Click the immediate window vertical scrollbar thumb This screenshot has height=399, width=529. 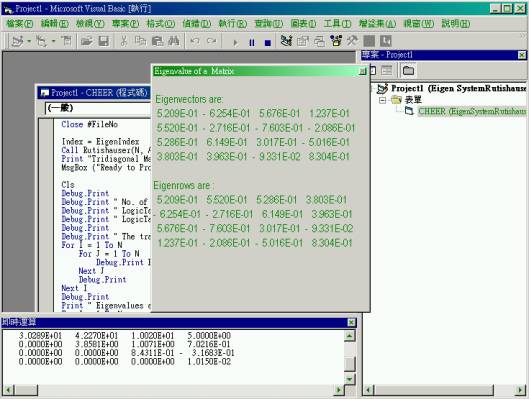[350, 364]
